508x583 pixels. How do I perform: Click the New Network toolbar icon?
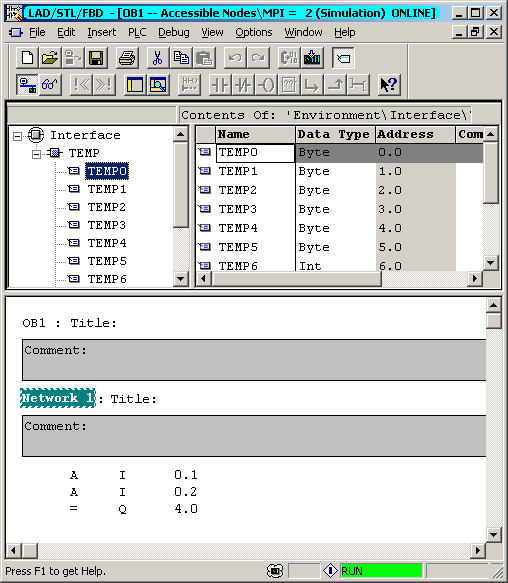click(x=189, y=85)
